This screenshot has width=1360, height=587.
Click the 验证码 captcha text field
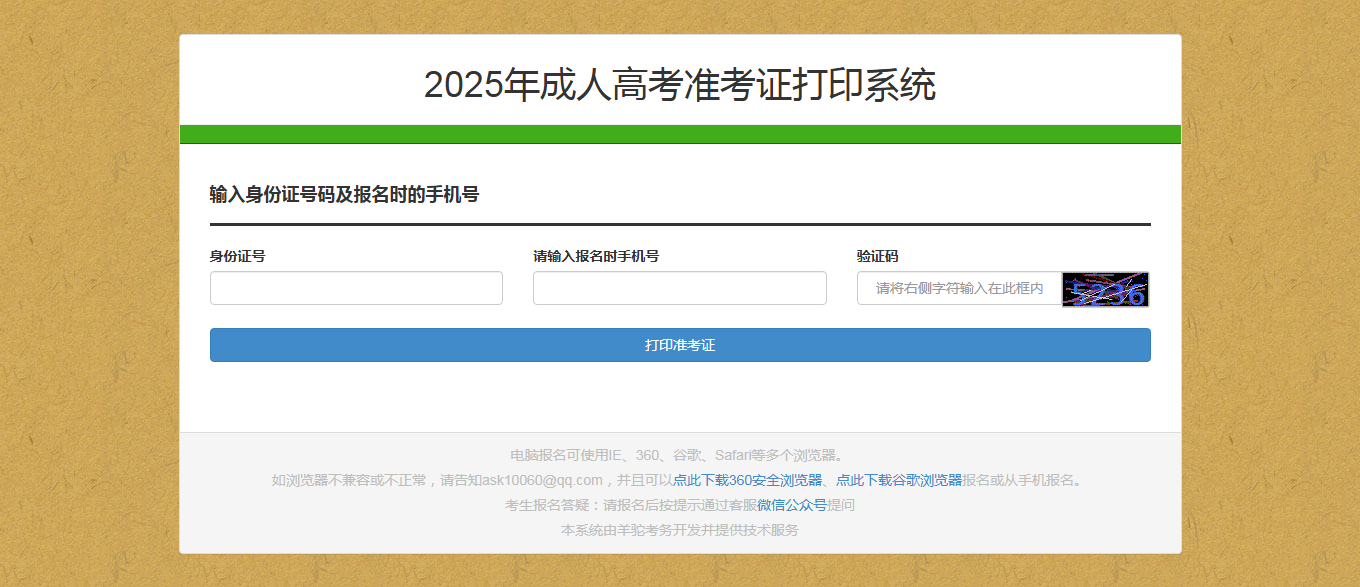(959, 288)
